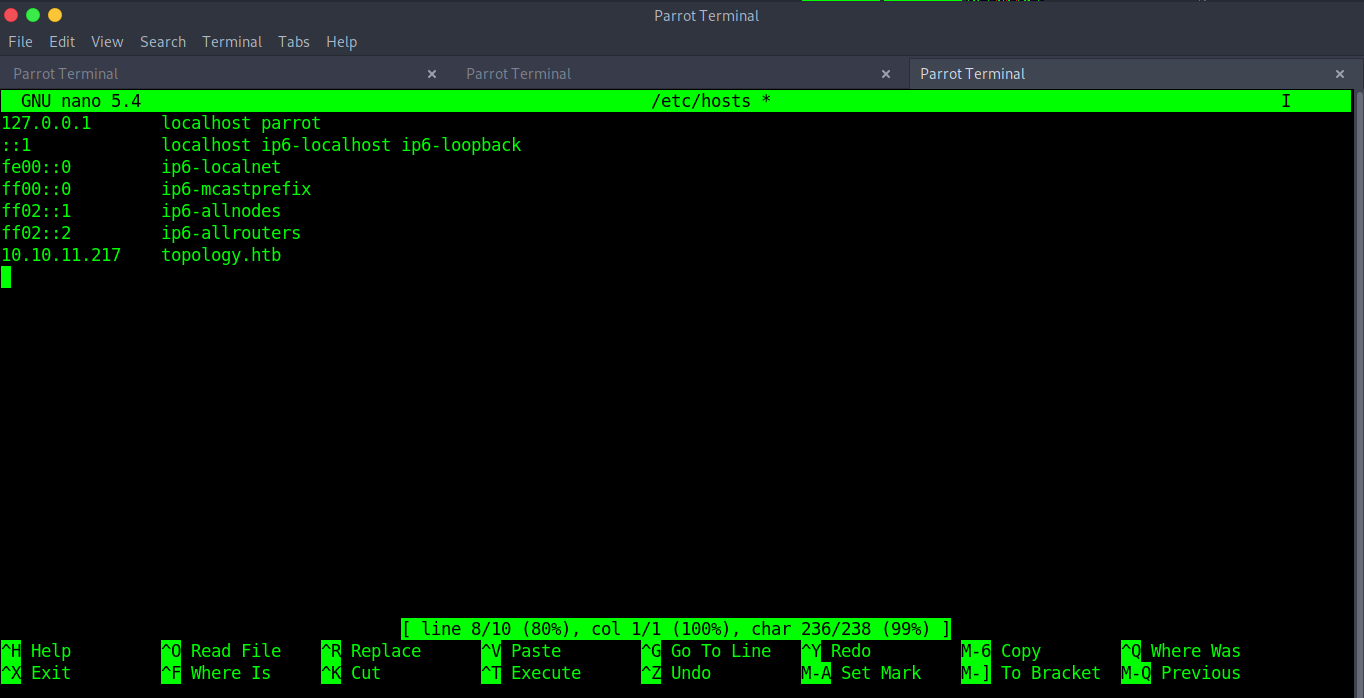Switch to the first Parrot Terminal tab
The height and width of the screenshot is (698, 1364).
pyautogui.click(x=66, y=74)
